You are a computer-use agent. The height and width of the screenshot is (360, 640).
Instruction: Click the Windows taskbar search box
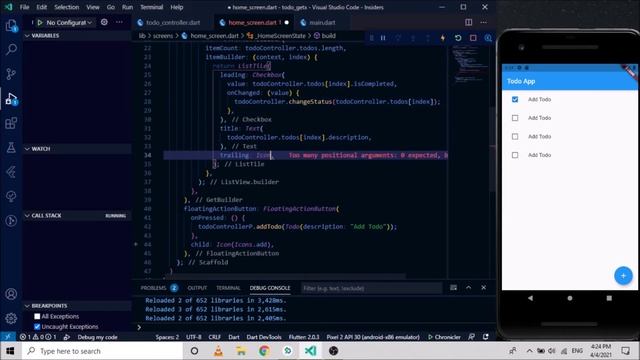pyautogui.click(x=102, y=351)
